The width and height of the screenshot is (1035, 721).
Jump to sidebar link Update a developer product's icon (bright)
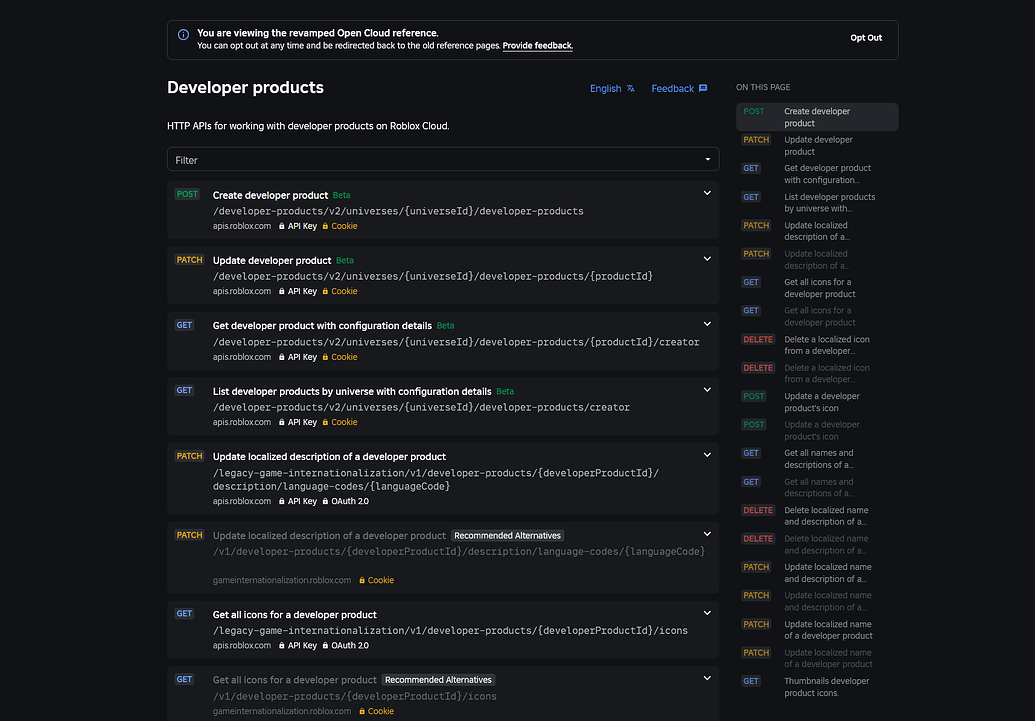tap(822, 402)
